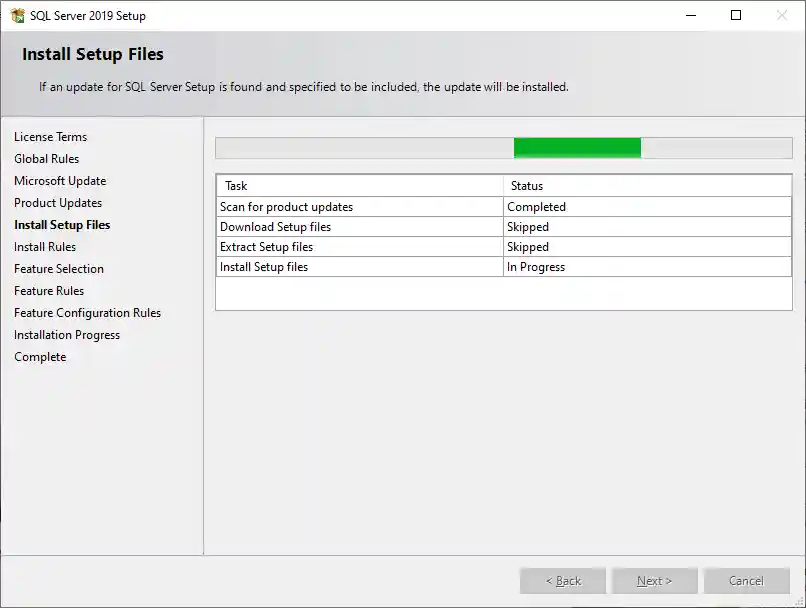The height and width of the screenshot is (608, 806).
Task: Select Global Rules step
Action: tap(46, 158)
